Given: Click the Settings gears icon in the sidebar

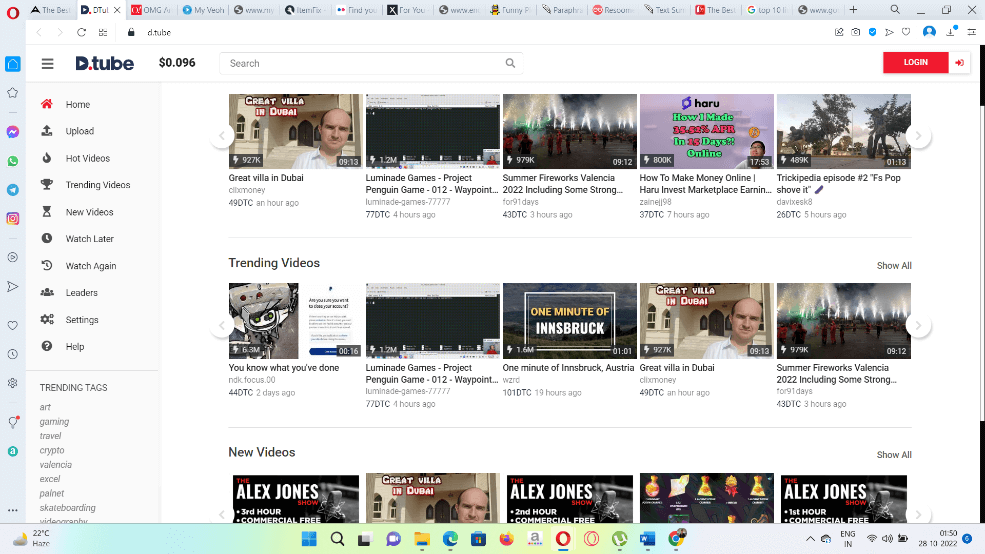Looking at the screenshot, I should (46, 319).
